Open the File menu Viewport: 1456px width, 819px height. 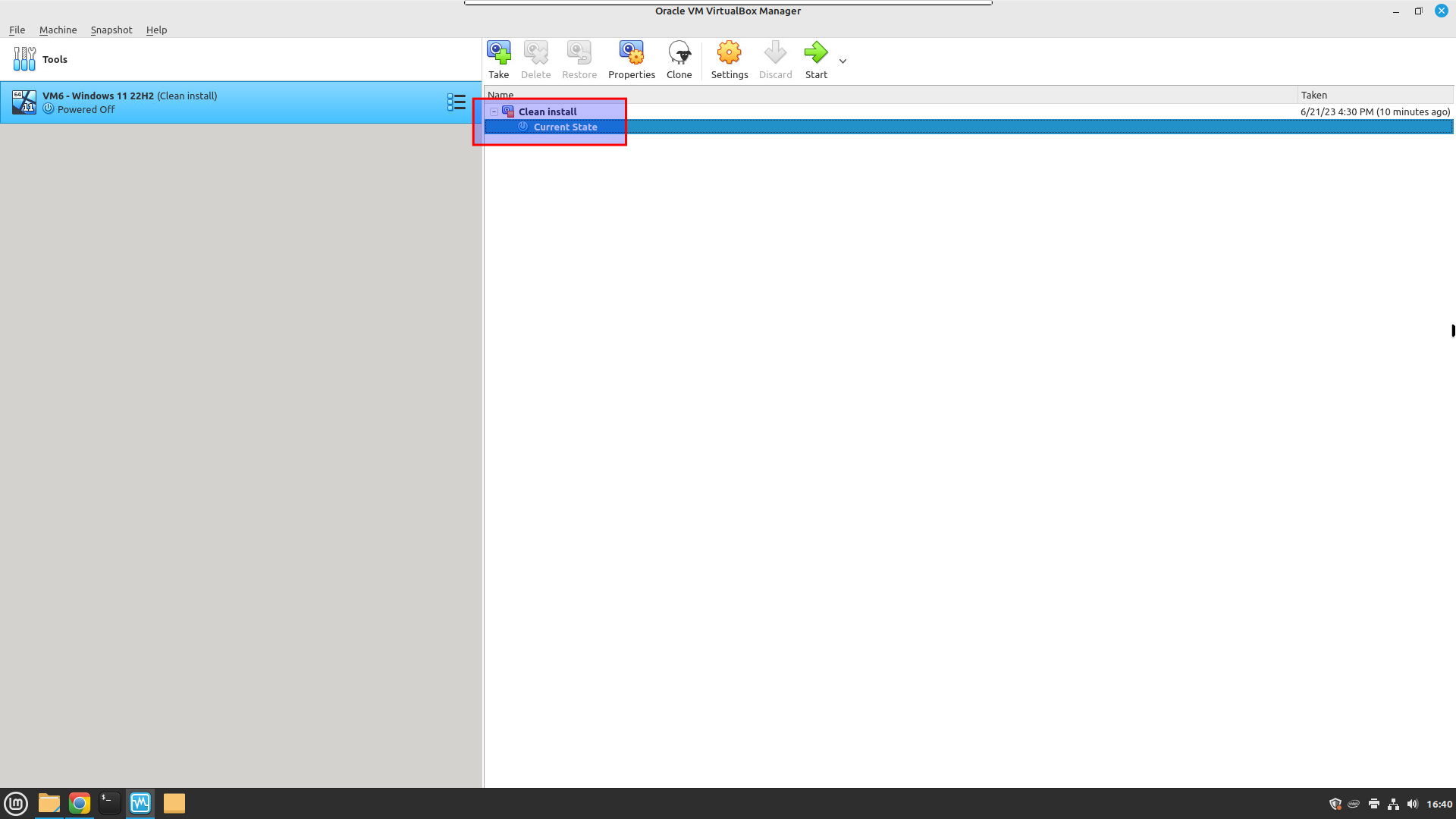(17, 30)
